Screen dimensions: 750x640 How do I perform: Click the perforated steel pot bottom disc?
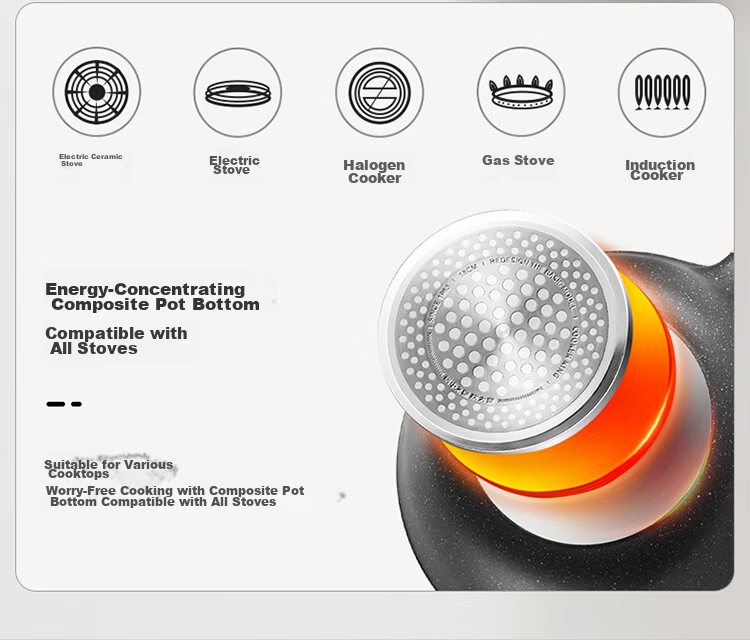(504, 330)
